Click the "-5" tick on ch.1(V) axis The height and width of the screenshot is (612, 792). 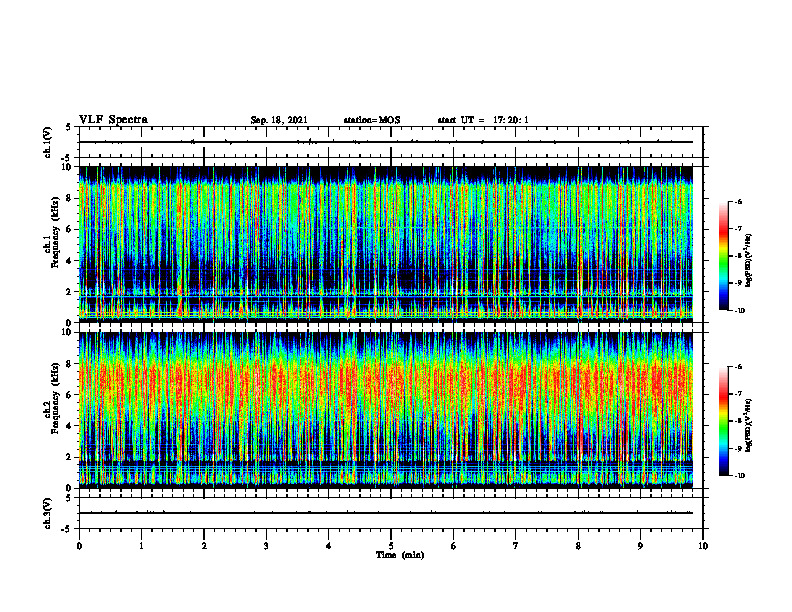[68, 158]
